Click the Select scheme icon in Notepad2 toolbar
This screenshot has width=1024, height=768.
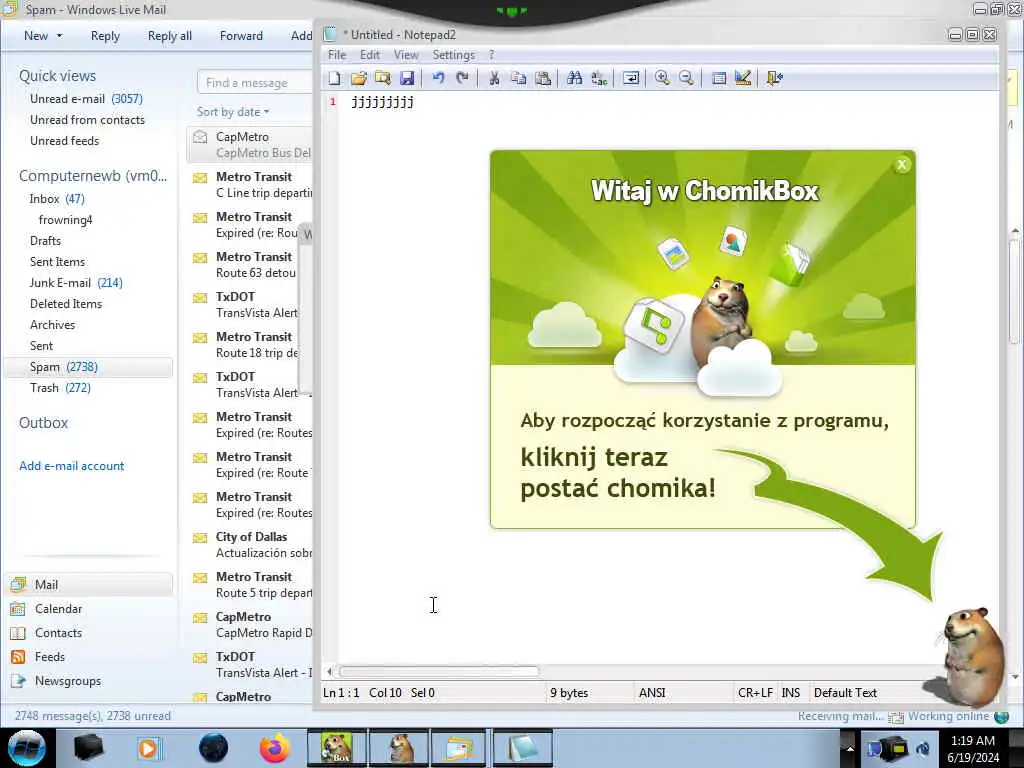718,78
